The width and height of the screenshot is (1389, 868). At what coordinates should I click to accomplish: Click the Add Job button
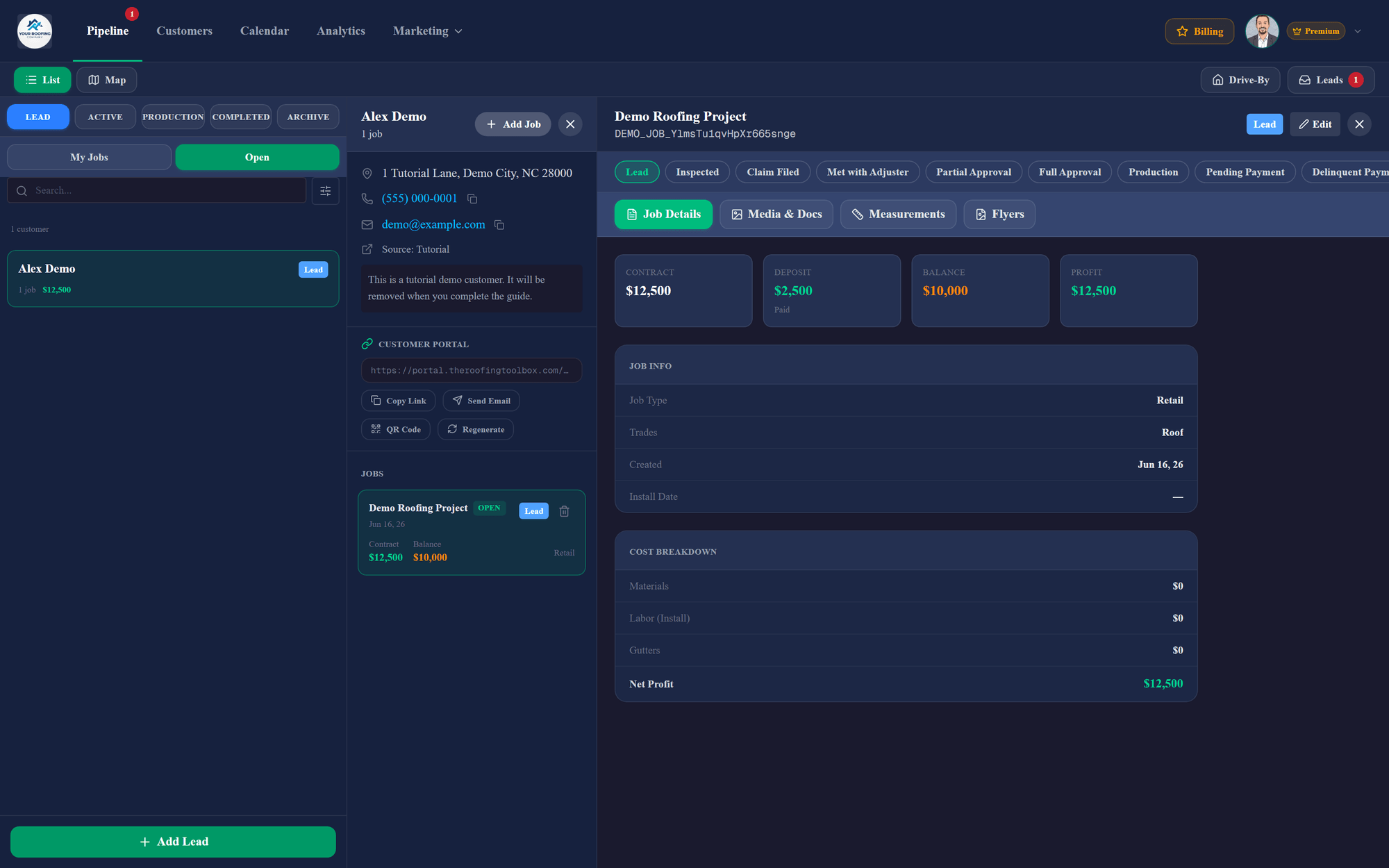[513, 124]
